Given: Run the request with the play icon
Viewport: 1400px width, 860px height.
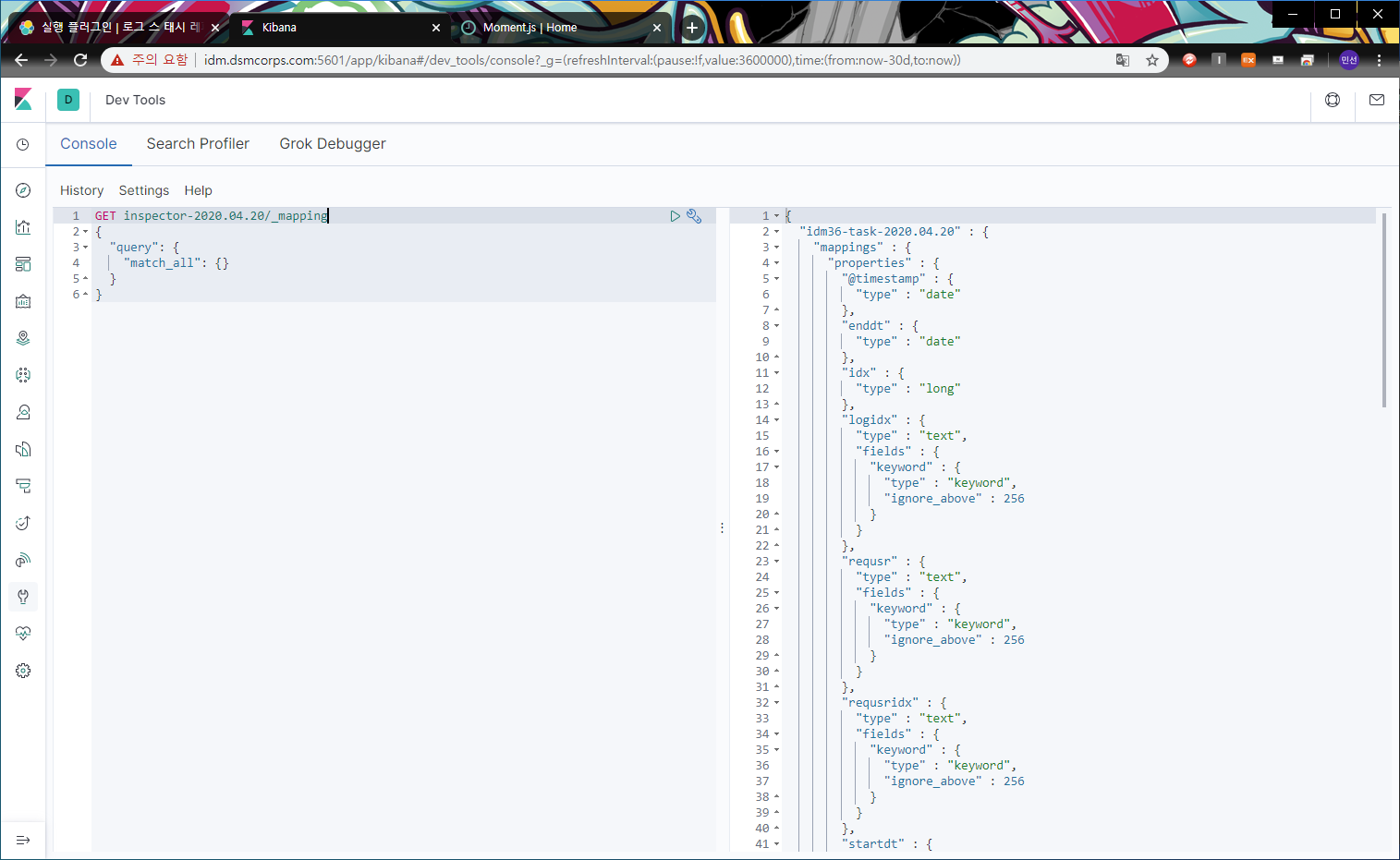Looking at the screenshot, I should pyautogui.click(x=676, y=216).
